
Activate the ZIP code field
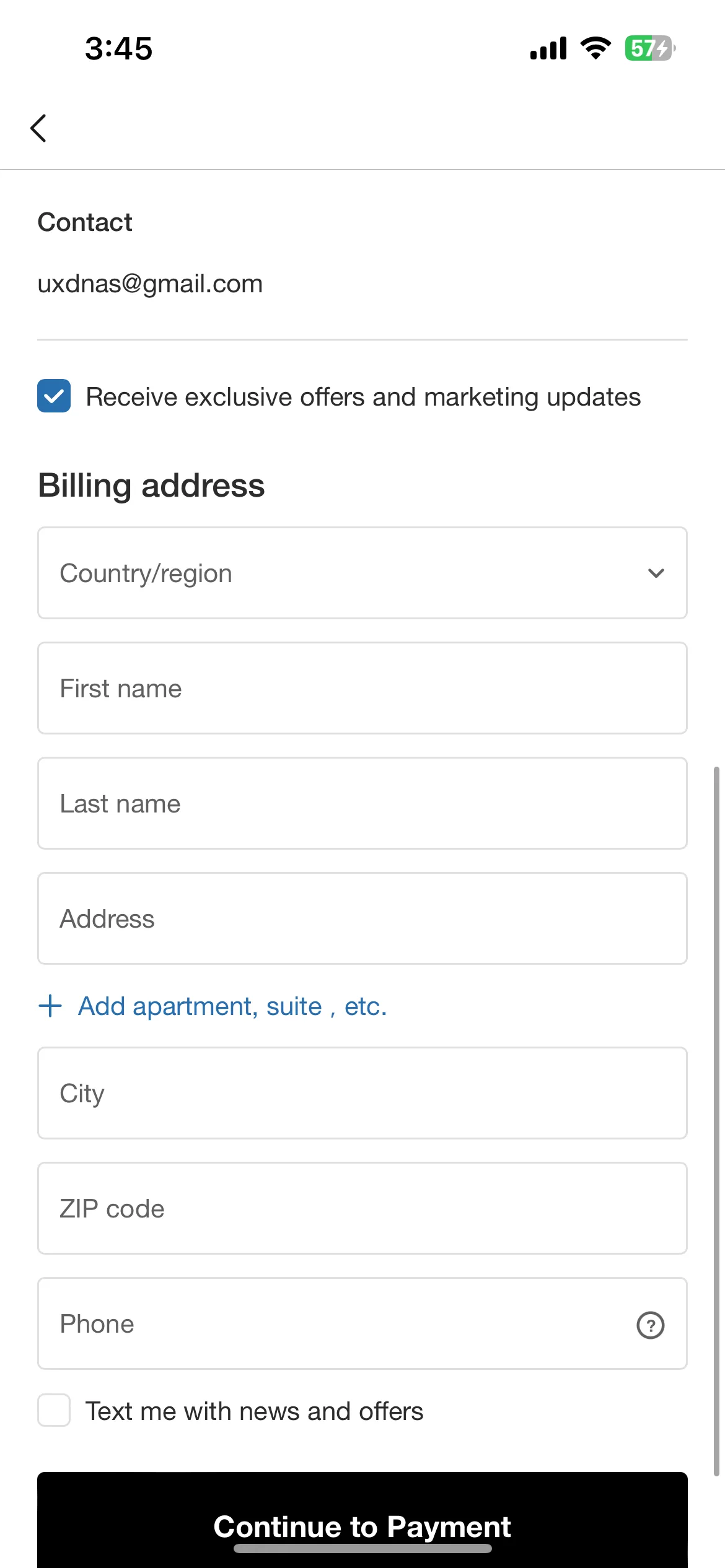(362, 1208)
